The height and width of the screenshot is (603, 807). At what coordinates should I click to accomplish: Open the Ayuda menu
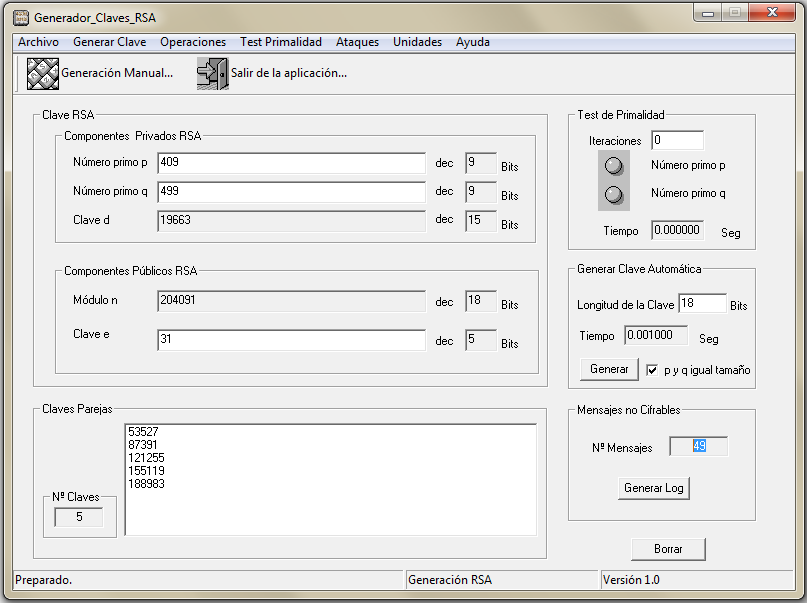click(473, 42)
